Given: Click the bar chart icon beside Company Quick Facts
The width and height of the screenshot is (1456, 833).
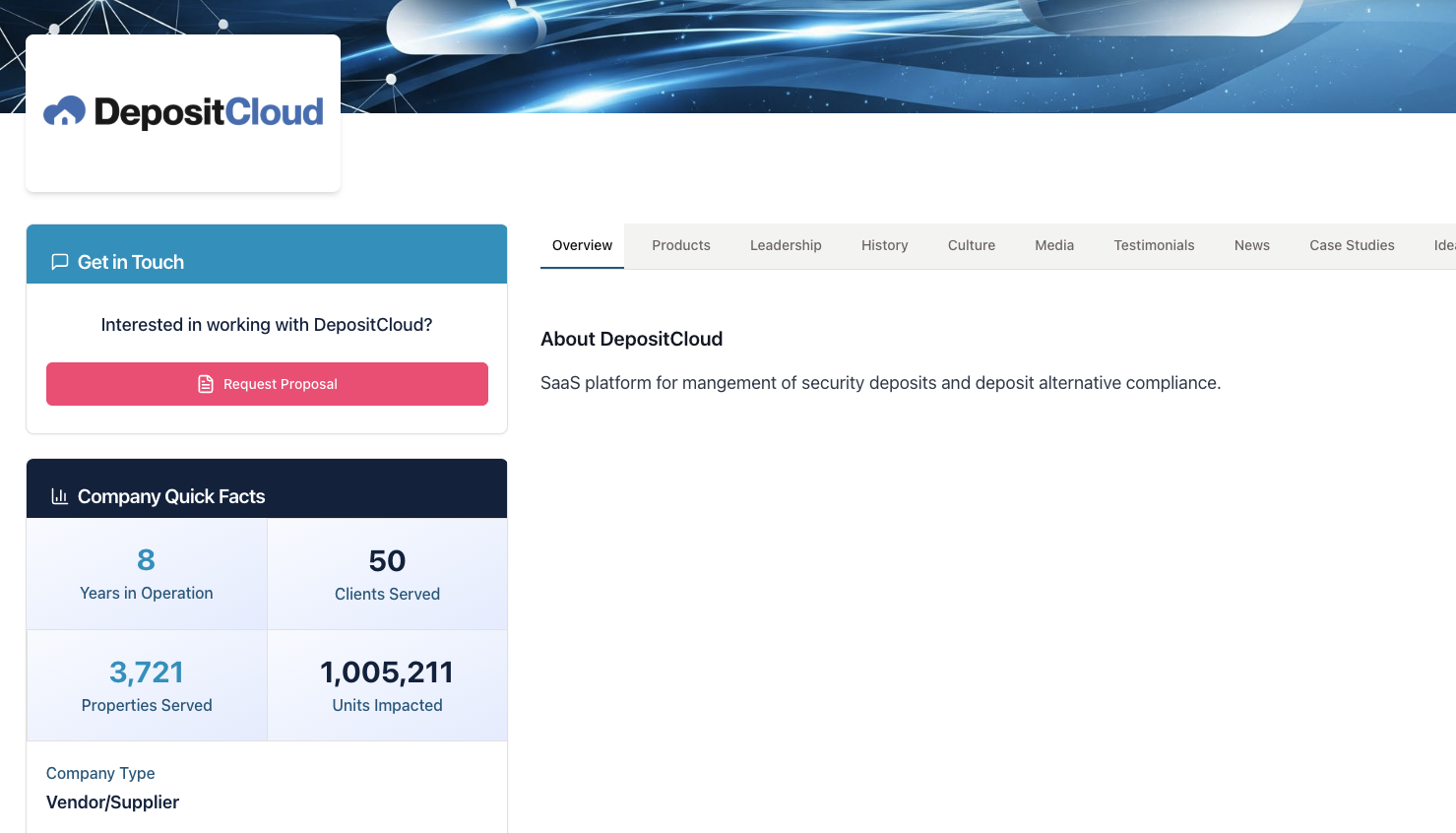Looking at the screenshot, I should pos(60,496).
